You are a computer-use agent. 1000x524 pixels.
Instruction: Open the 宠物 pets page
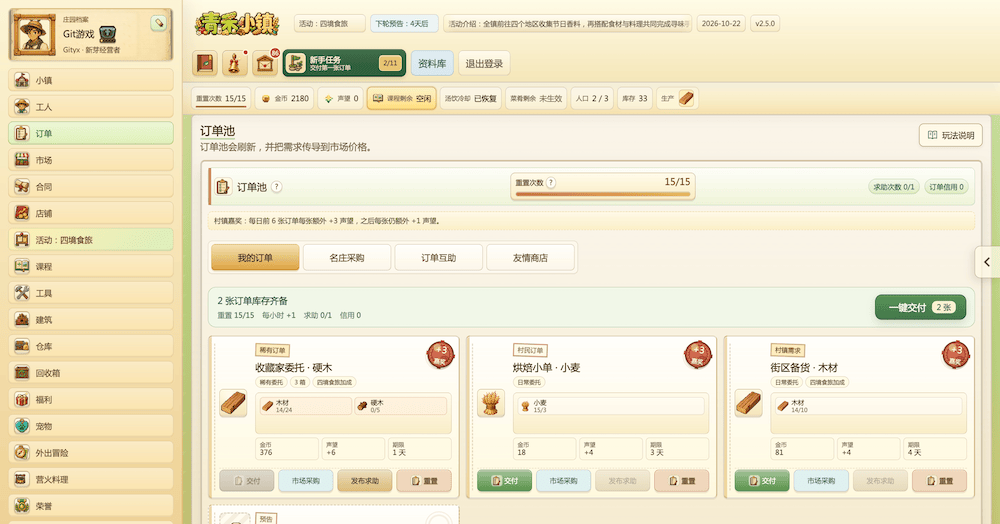[x=91, y=426]
